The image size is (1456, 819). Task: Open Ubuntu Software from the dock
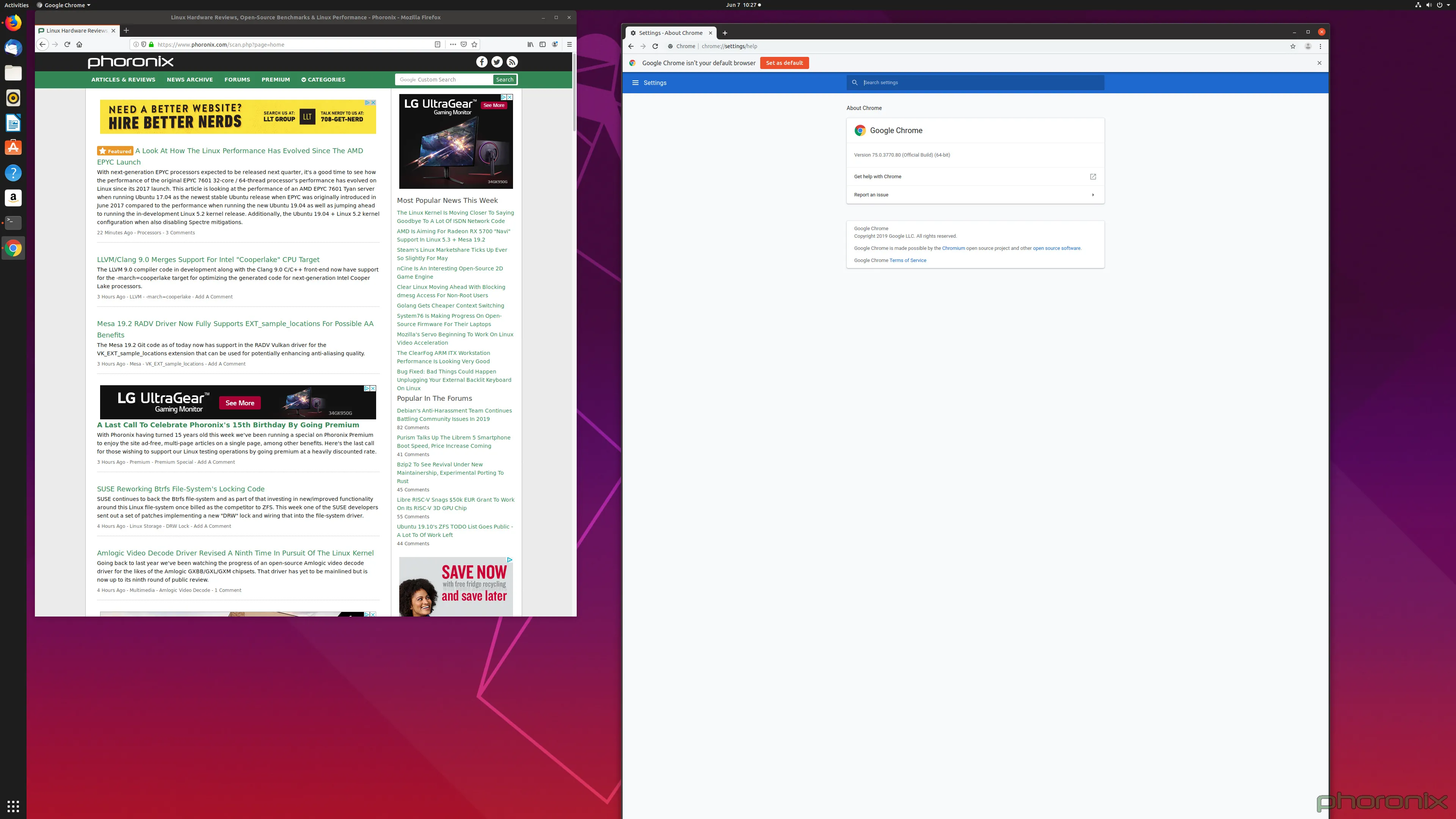[13, 147]
